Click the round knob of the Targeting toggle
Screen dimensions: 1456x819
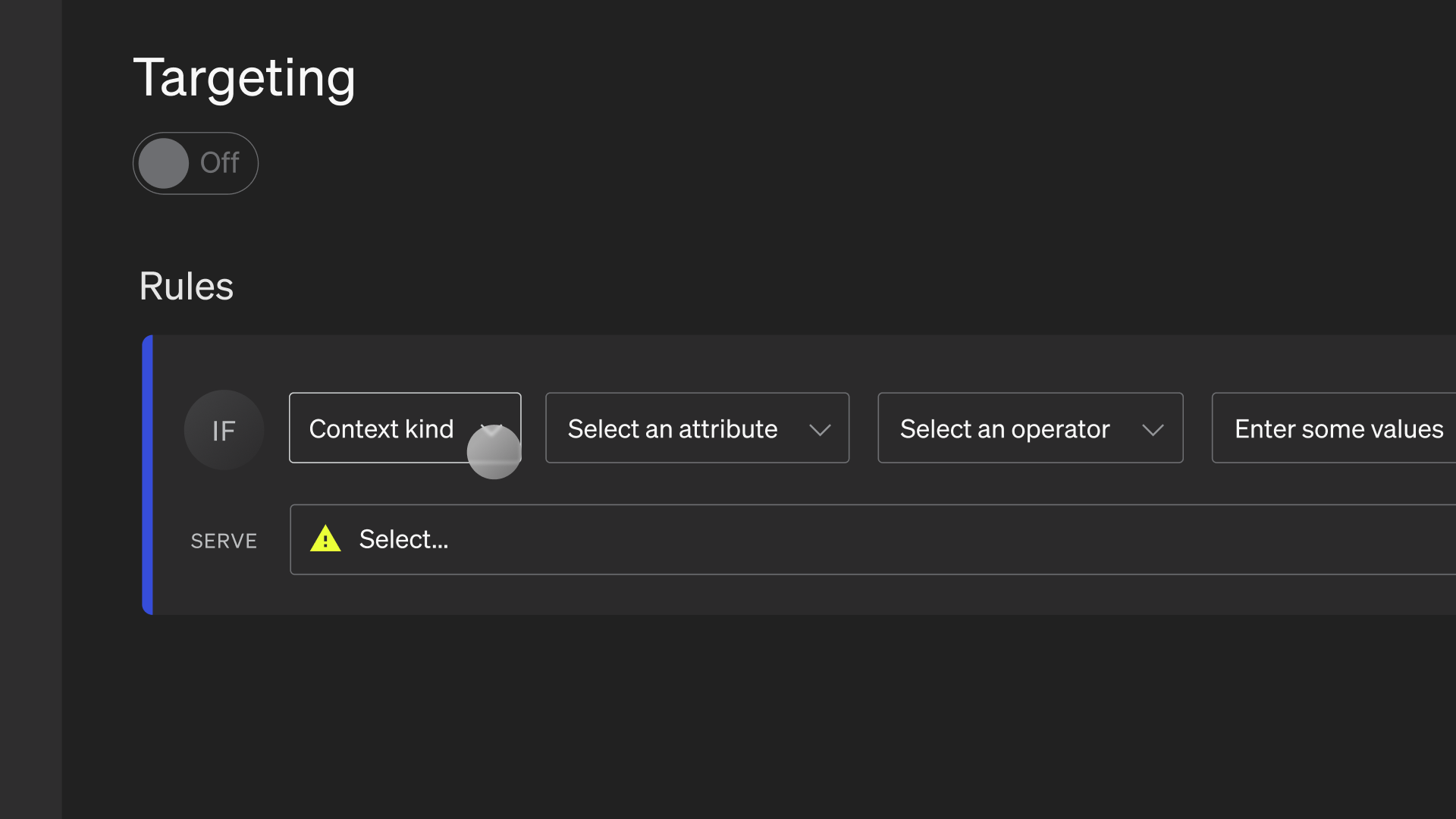[164, 163]
